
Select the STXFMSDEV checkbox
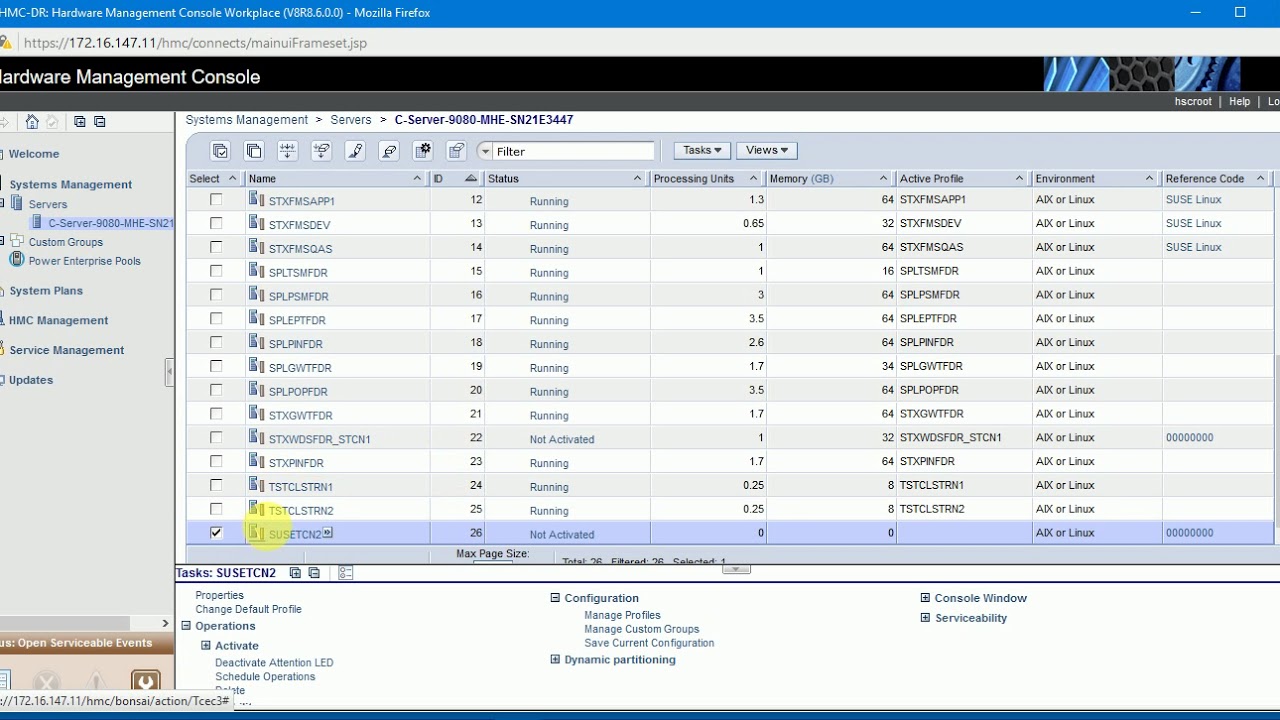point(216,224)
